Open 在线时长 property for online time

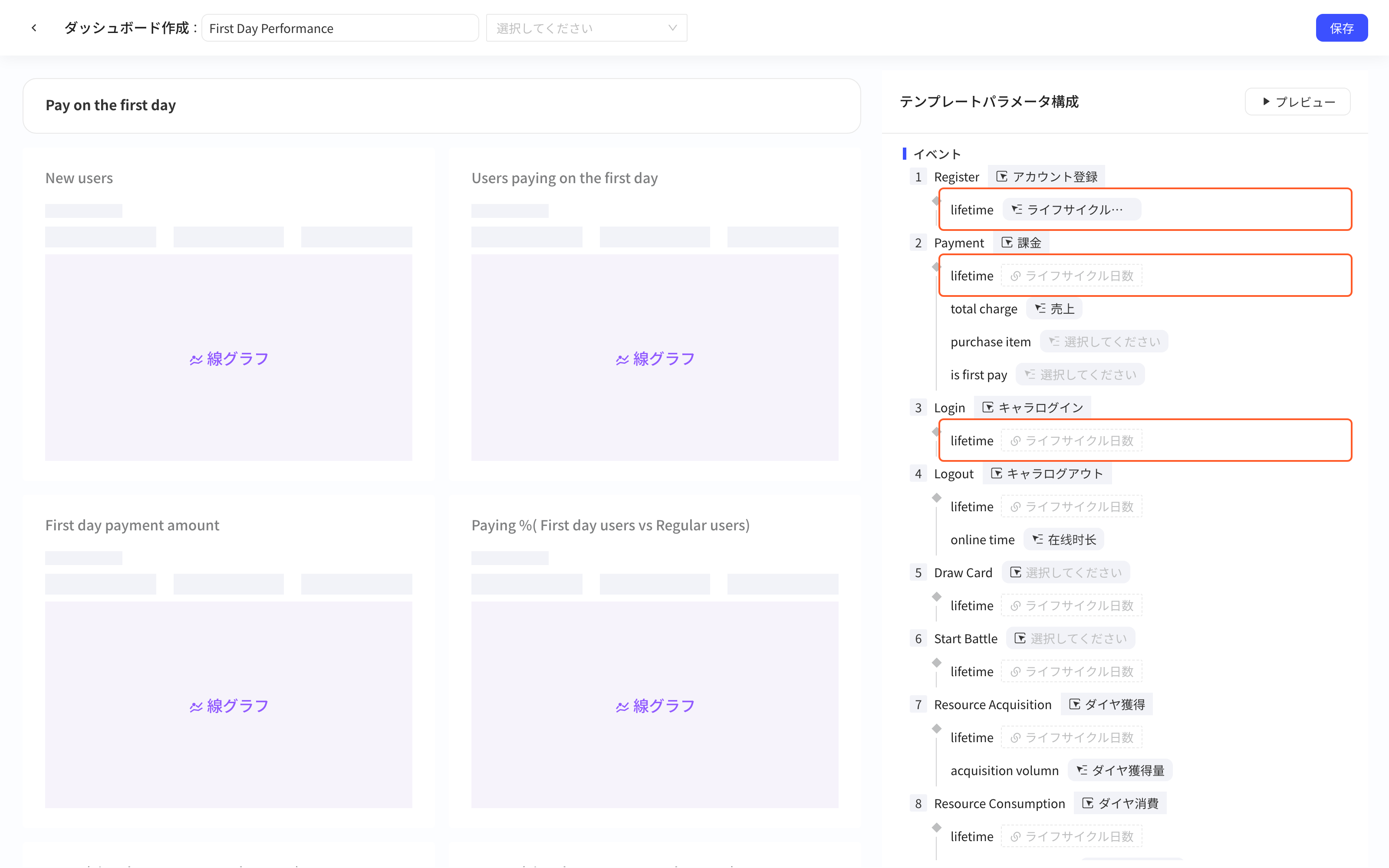(1063, 539)
